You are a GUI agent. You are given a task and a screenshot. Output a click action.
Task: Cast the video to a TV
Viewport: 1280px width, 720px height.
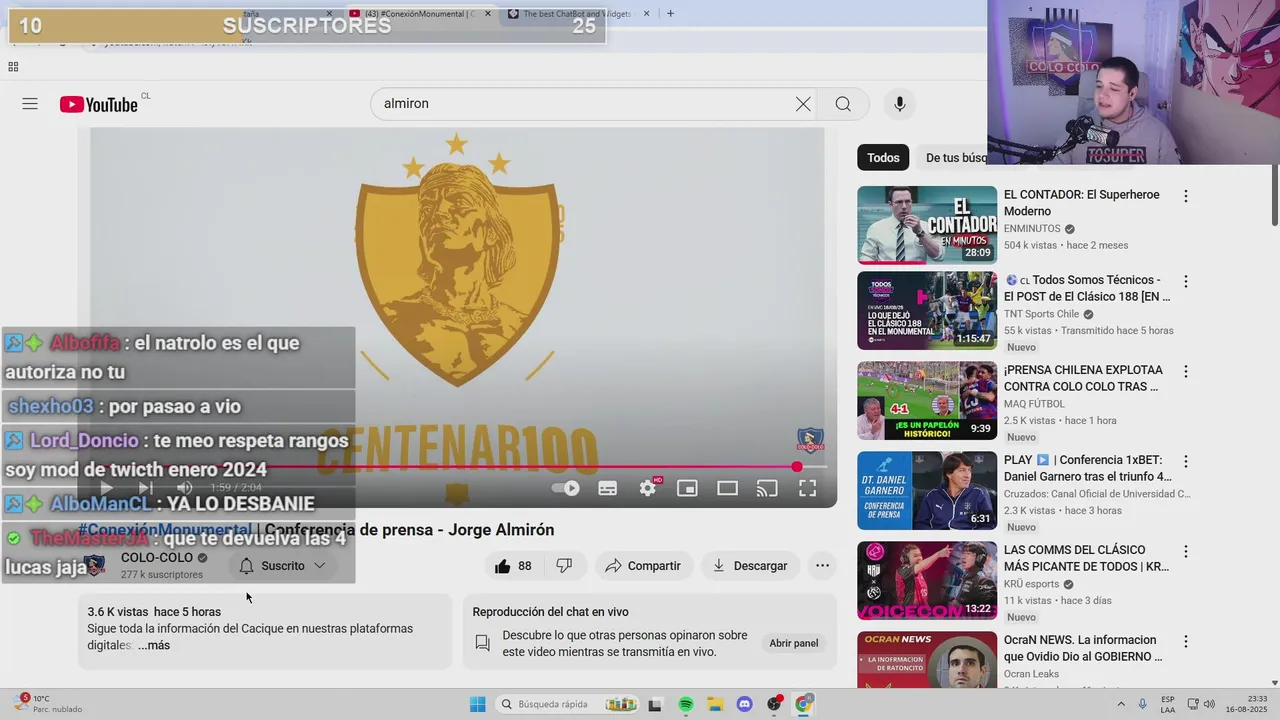coord(767,488)
